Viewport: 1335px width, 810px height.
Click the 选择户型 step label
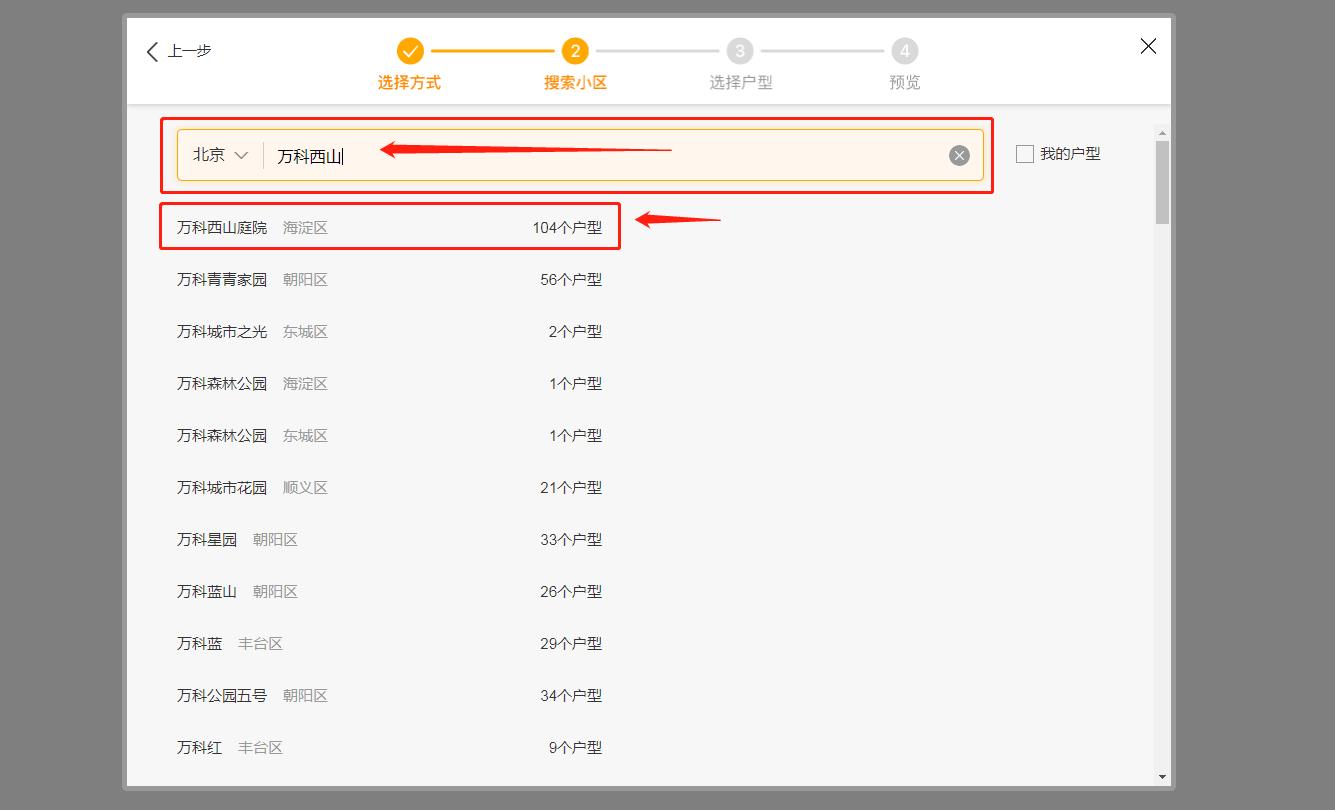741,82
